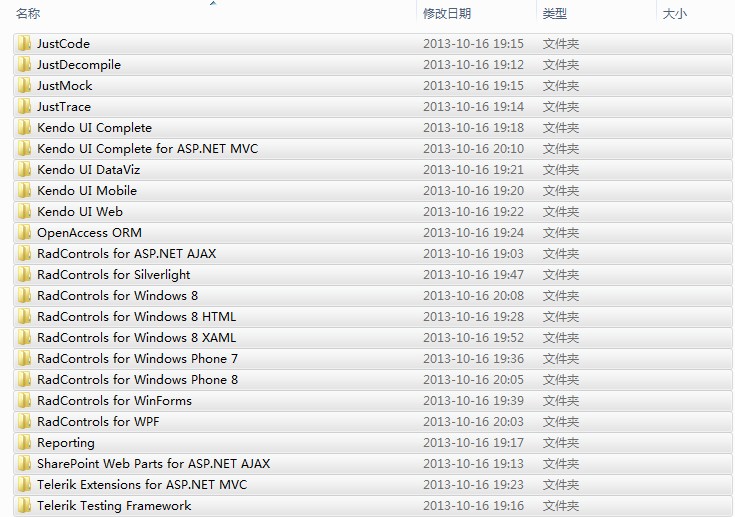This screenshot has height=517, width=735.
Task: Click the Reporting folder icon
Action: [24, 443]
